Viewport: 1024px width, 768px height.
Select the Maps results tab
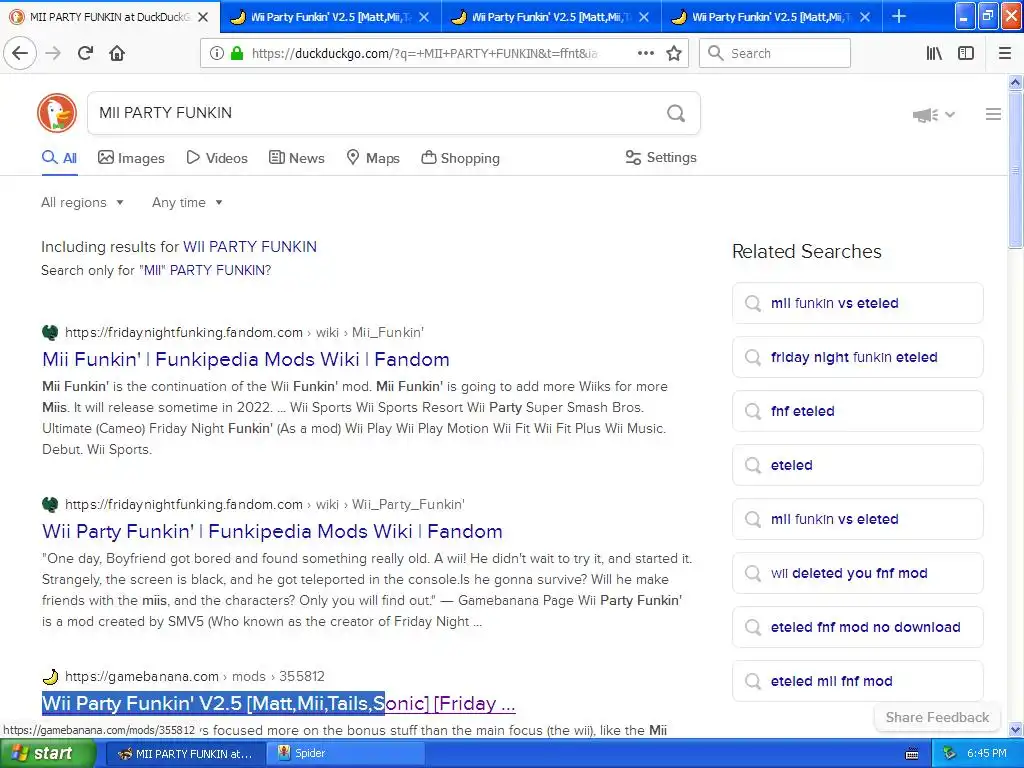373,158
